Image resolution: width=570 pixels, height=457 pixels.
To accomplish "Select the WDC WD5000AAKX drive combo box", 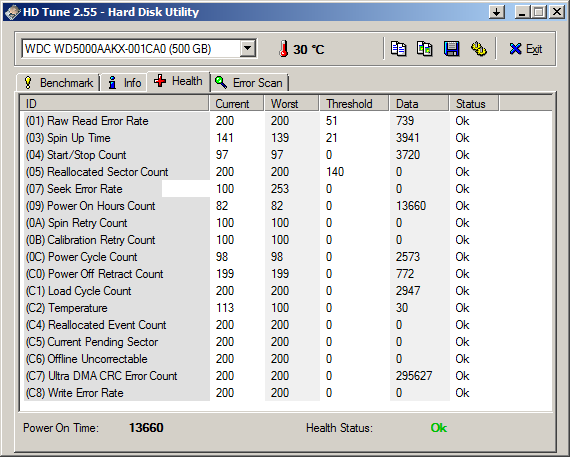I will [139, 49].
